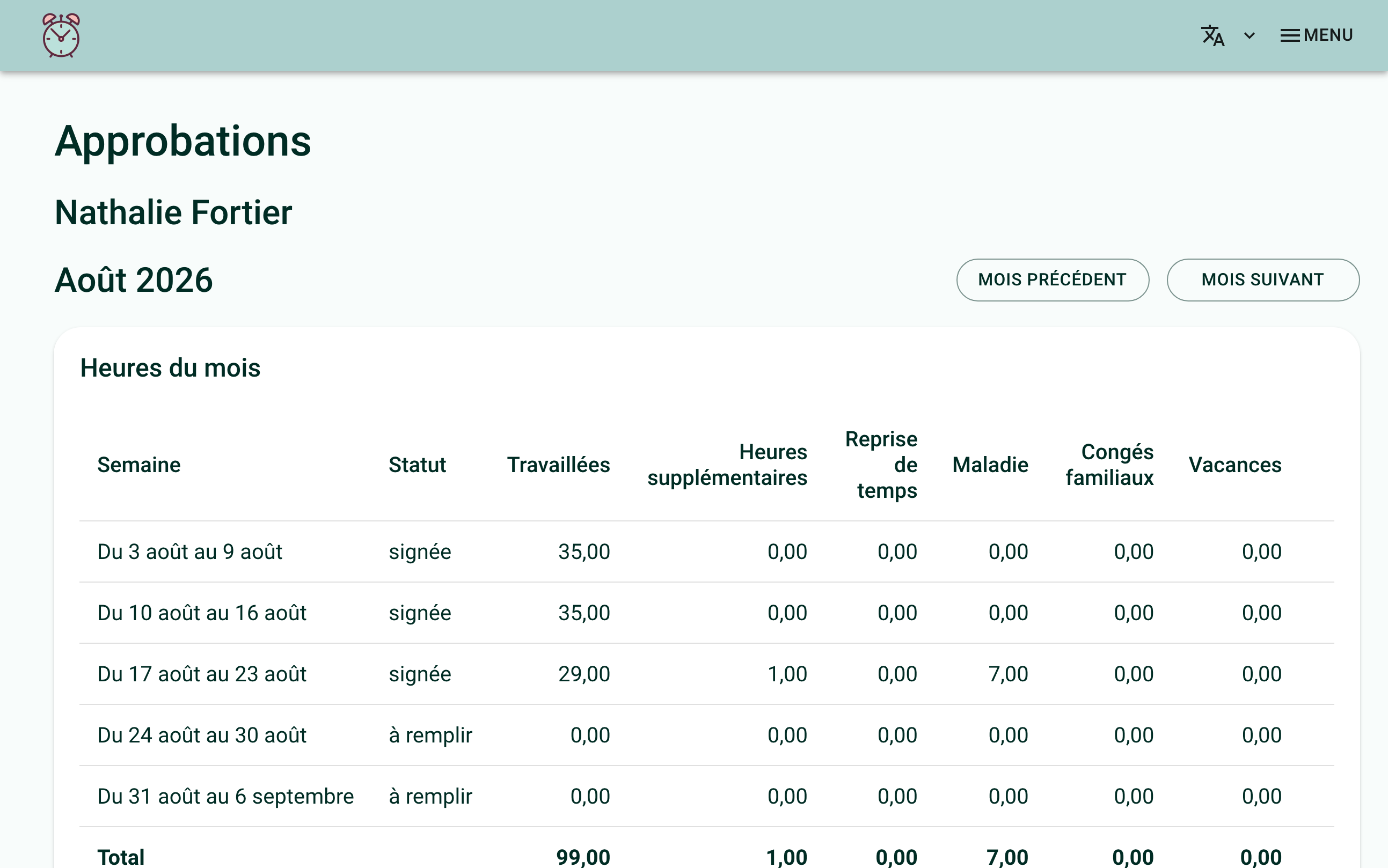1388x868 pixels.
Task: Click the 7,00 total Maladie value
Action: (x=1007, y=857)
